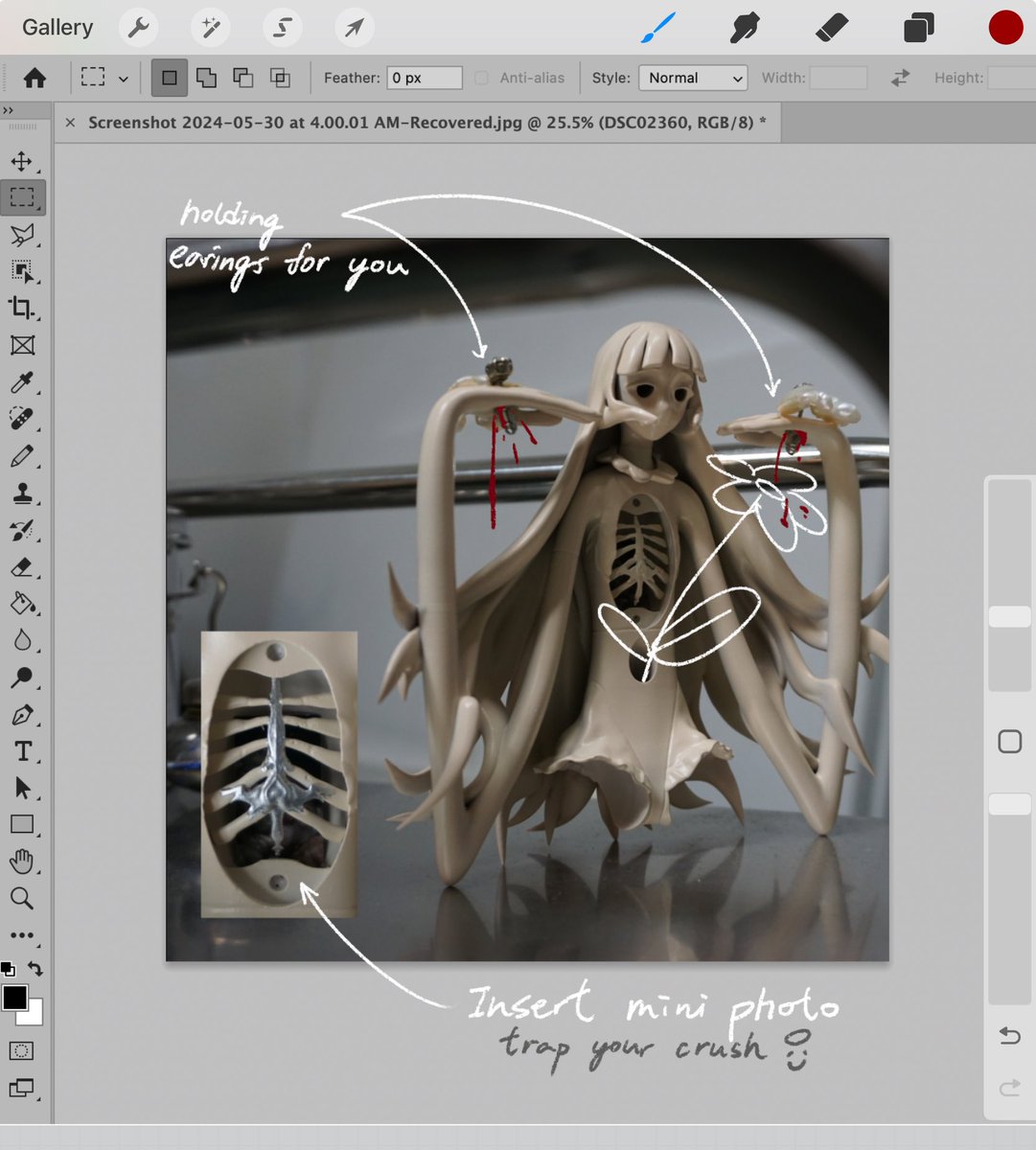Image resolution: width=1036 pixels, height=1150 pixels.
Task: Click the Photoshop Home icon
Action: coord(35,79)
